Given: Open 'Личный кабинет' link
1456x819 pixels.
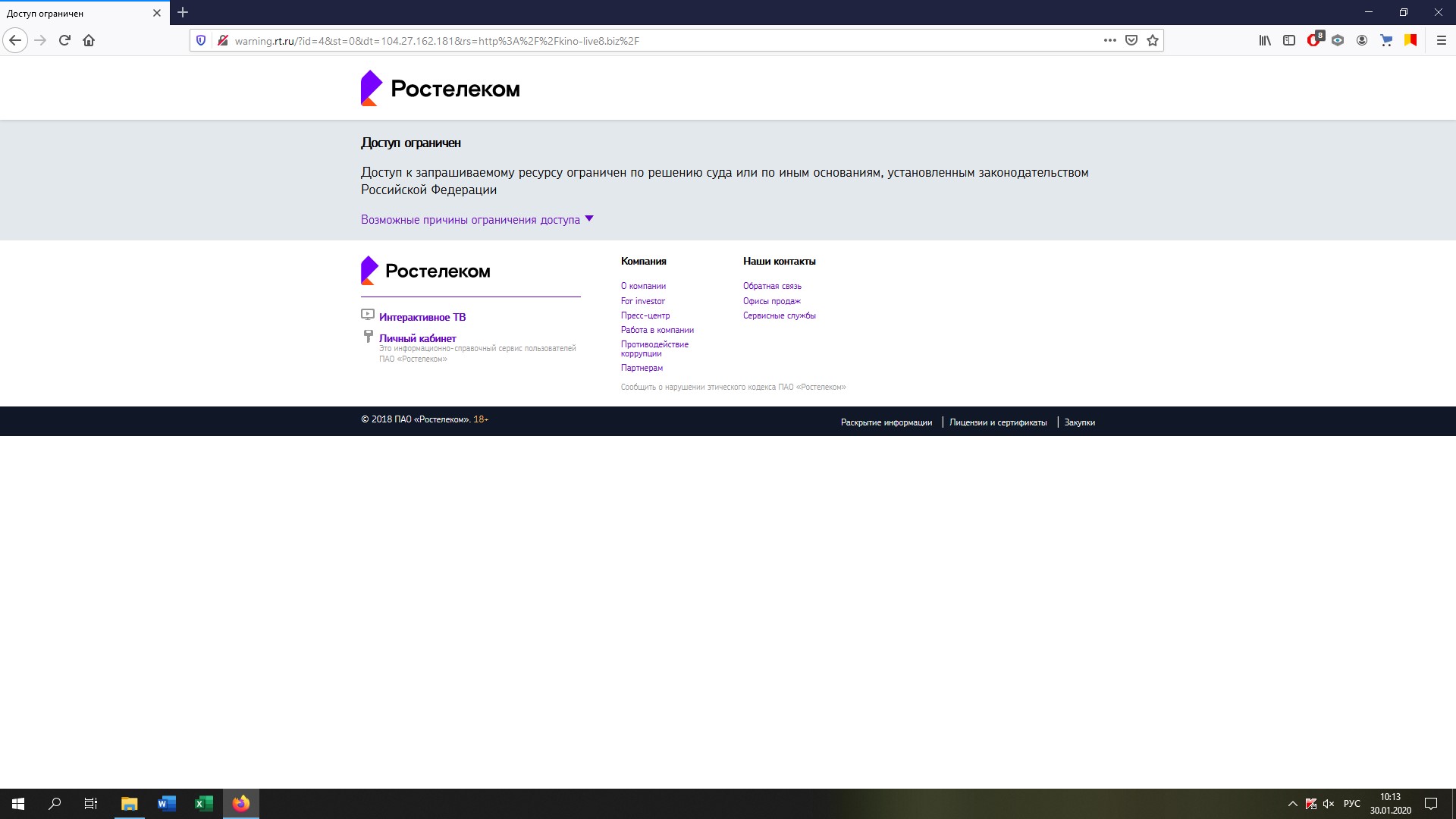Looking at the screenshot, I should (x=418, y=338).
